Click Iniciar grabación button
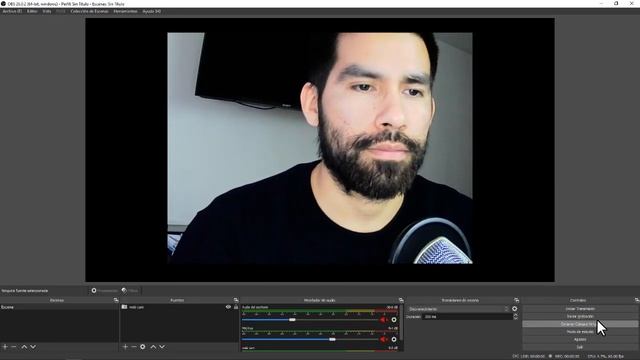Viewport: 640px width, 360px height. [x=580, y=316]
